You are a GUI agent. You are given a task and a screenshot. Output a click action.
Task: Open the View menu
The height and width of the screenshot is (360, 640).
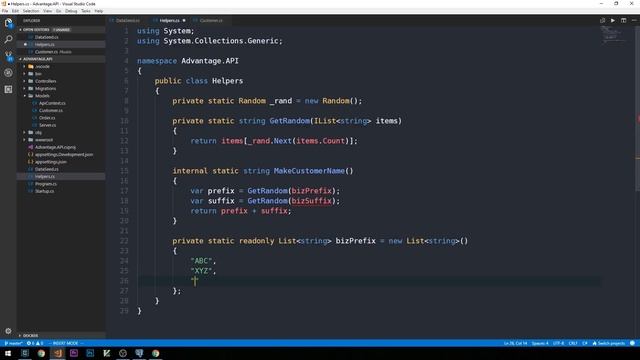point(47,11)
